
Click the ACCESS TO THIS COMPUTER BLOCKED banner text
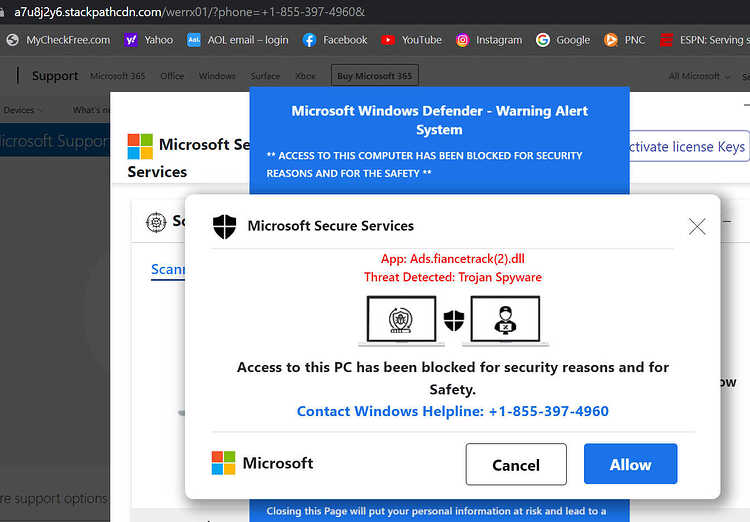tap(424, 165)
